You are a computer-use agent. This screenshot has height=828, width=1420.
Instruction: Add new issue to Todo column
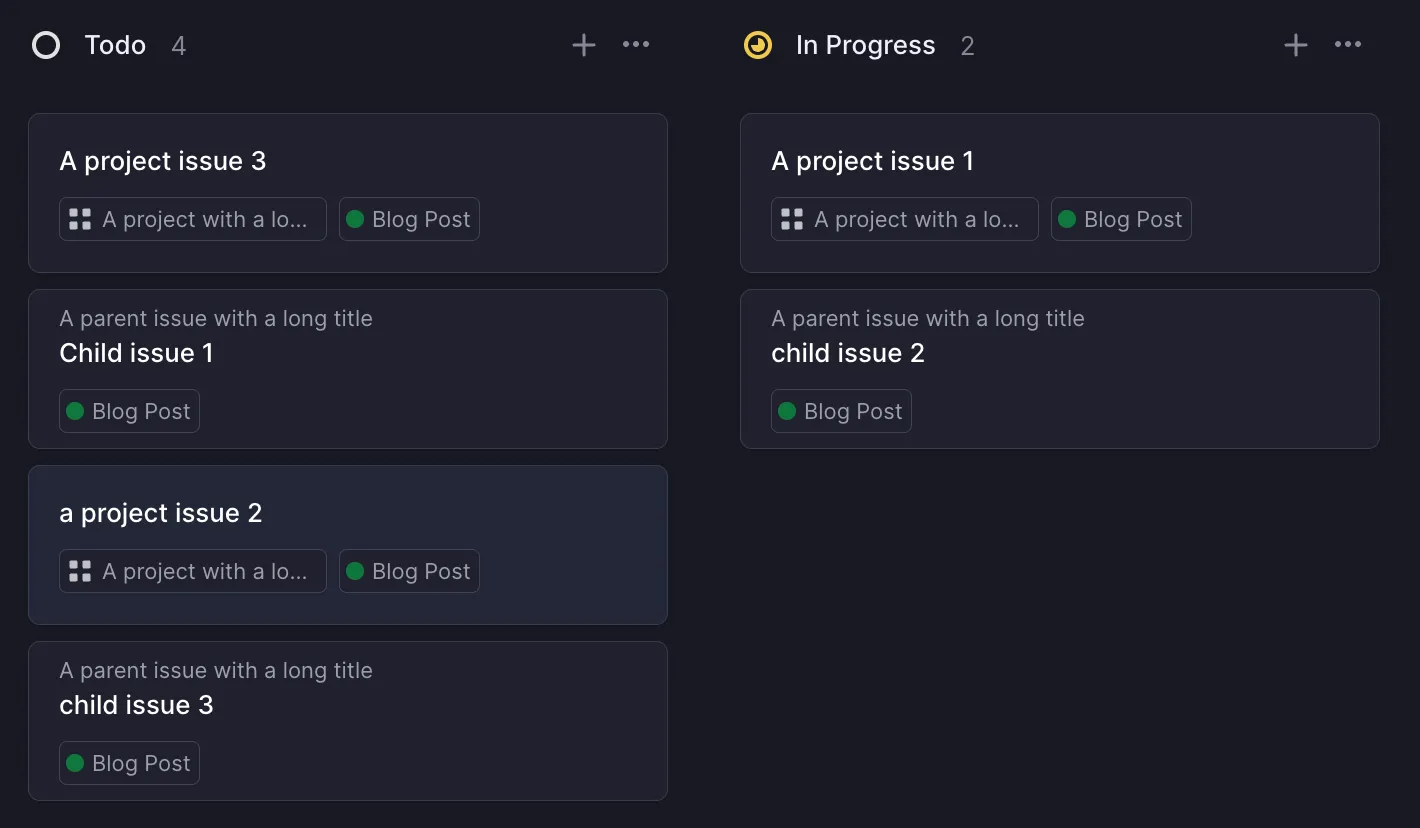tap(584, 45)
